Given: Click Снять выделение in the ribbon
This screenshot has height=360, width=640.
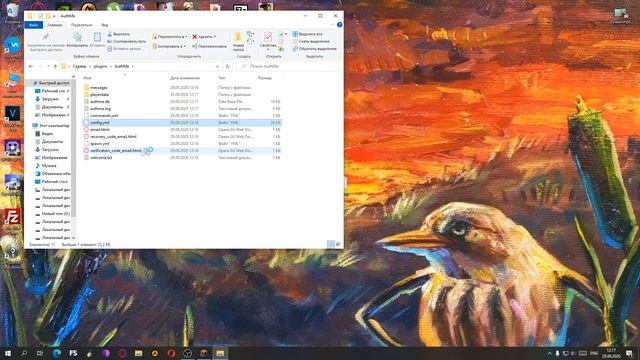Looking at the screenshot, I should [x=311, y=41].
